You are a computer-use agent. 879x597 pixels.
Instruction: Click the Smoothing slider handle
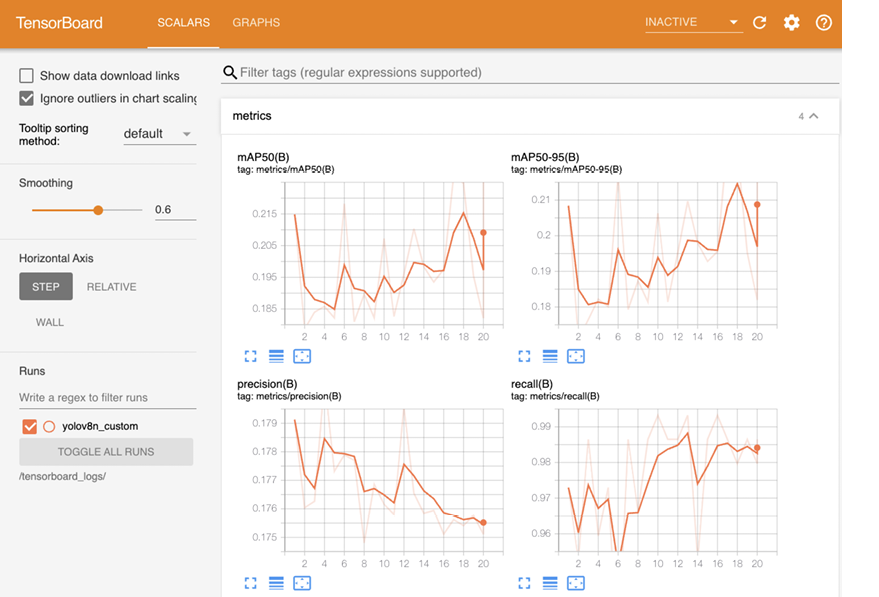(98, 210)
